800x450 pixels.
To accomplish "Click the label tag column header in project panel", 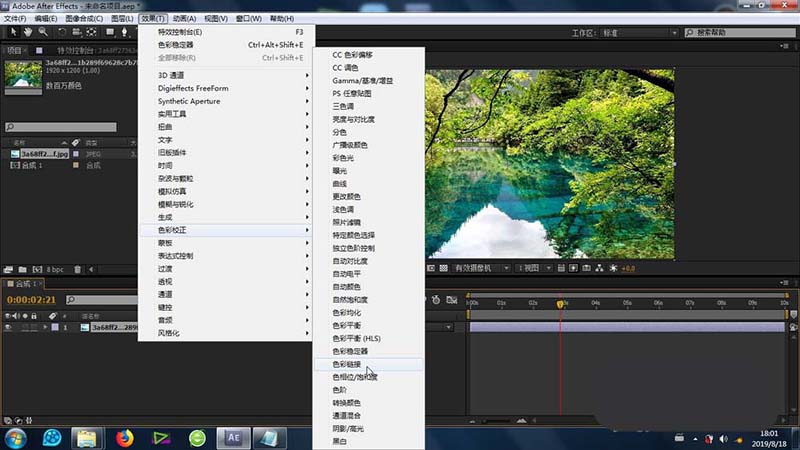I will [x=76, y=142].
